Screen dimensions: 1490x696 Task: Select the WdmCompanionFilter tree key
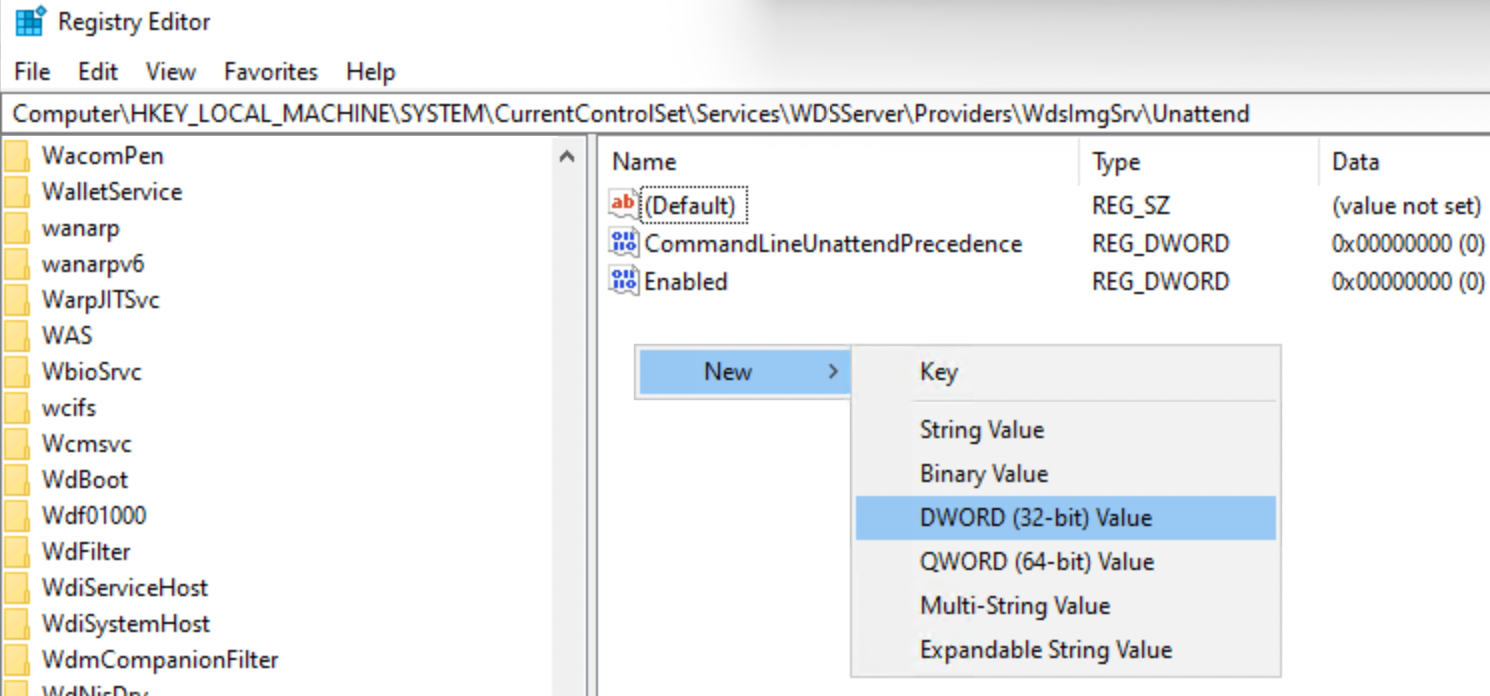159,660
